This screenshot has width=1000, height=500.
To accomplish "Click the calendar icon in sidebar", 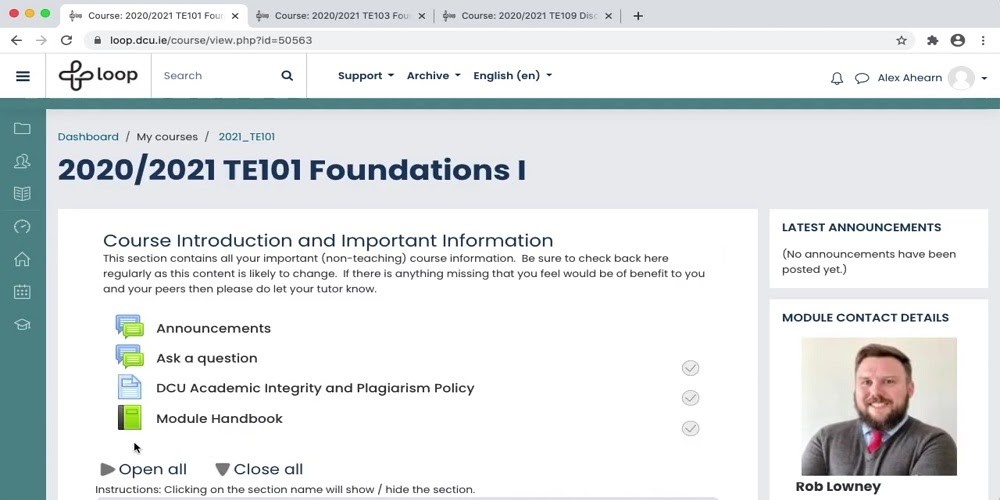I will coord(22,292).
